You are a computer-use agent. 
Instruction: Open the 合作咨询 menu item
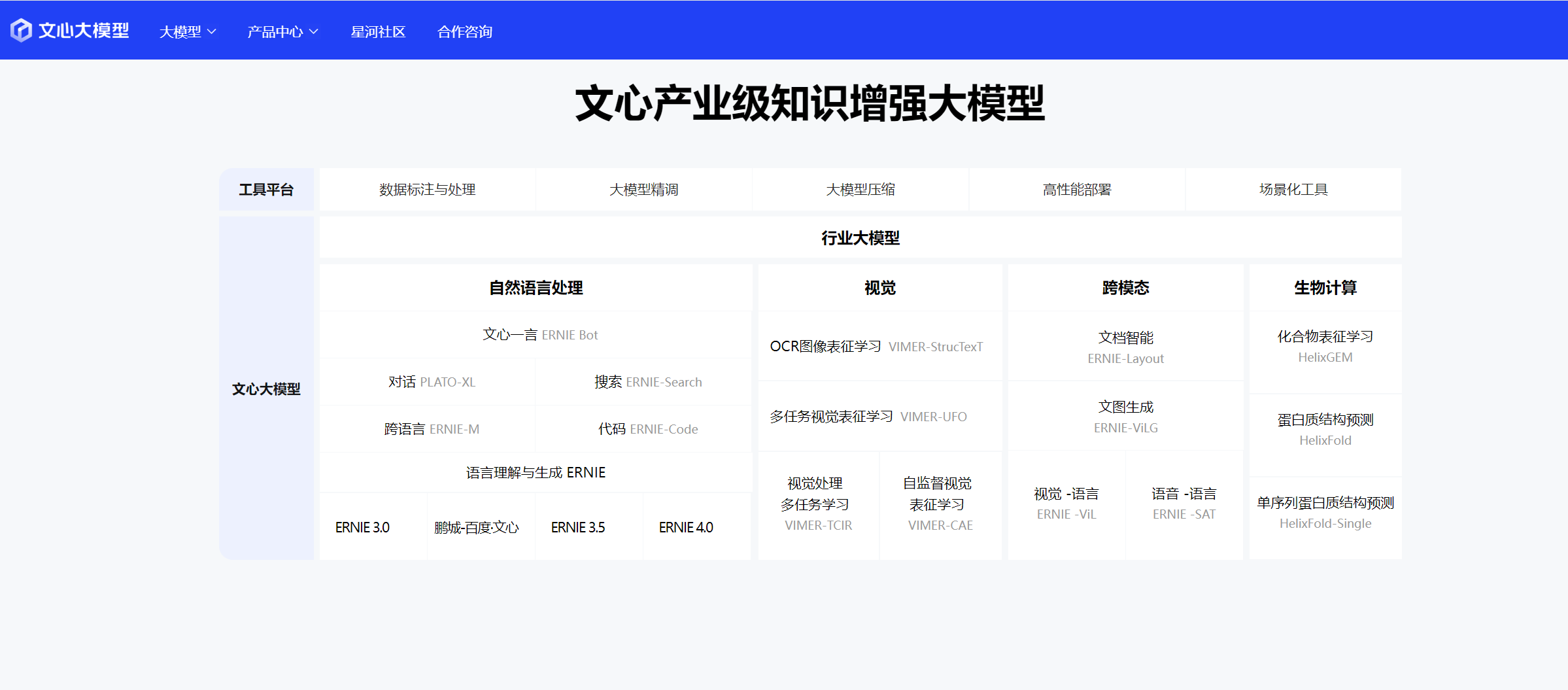[465, 31]
